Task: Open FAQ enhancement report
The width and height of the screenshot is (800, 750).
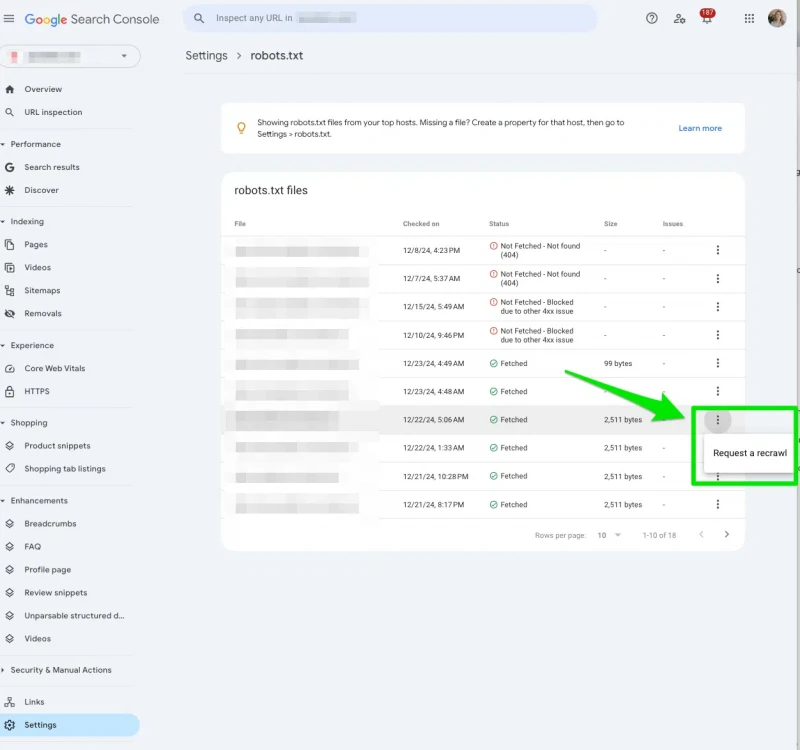Action: point(33,546)
